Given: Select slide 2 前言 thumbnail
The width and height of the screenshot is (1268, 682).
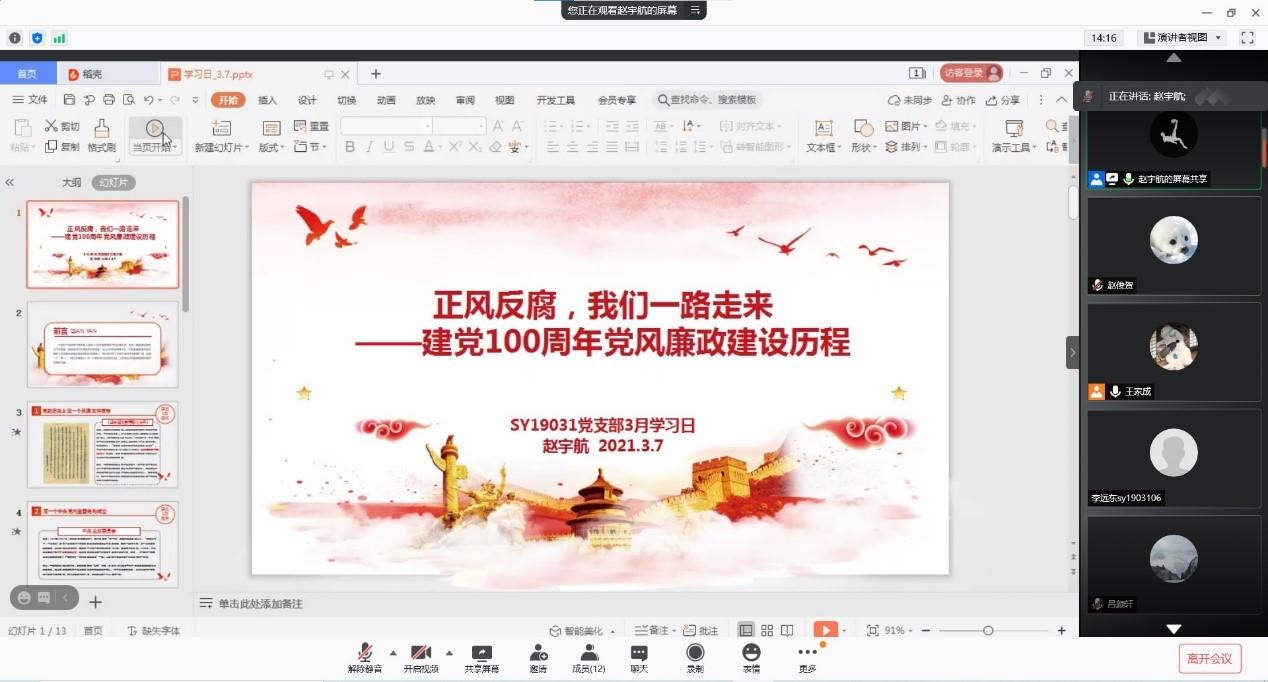Looking at the screenshot, I should 102,344.
